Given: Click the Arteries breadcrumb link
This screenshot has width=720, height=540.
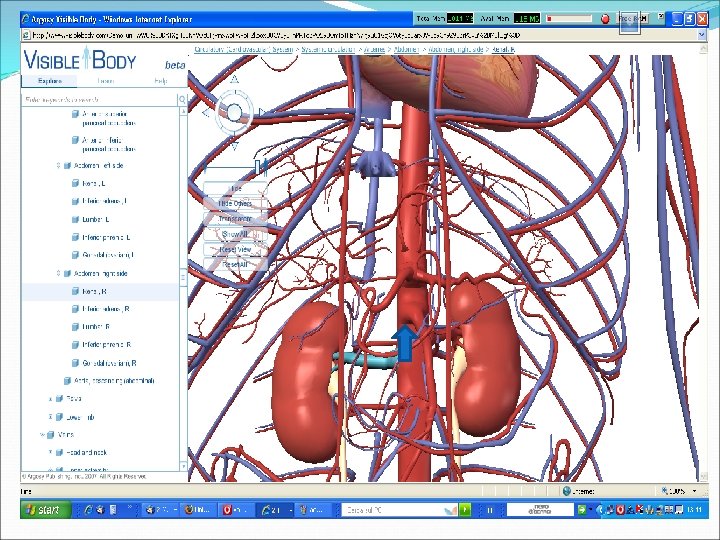Looking at the screenshot, I should click(x=374, y=49).
